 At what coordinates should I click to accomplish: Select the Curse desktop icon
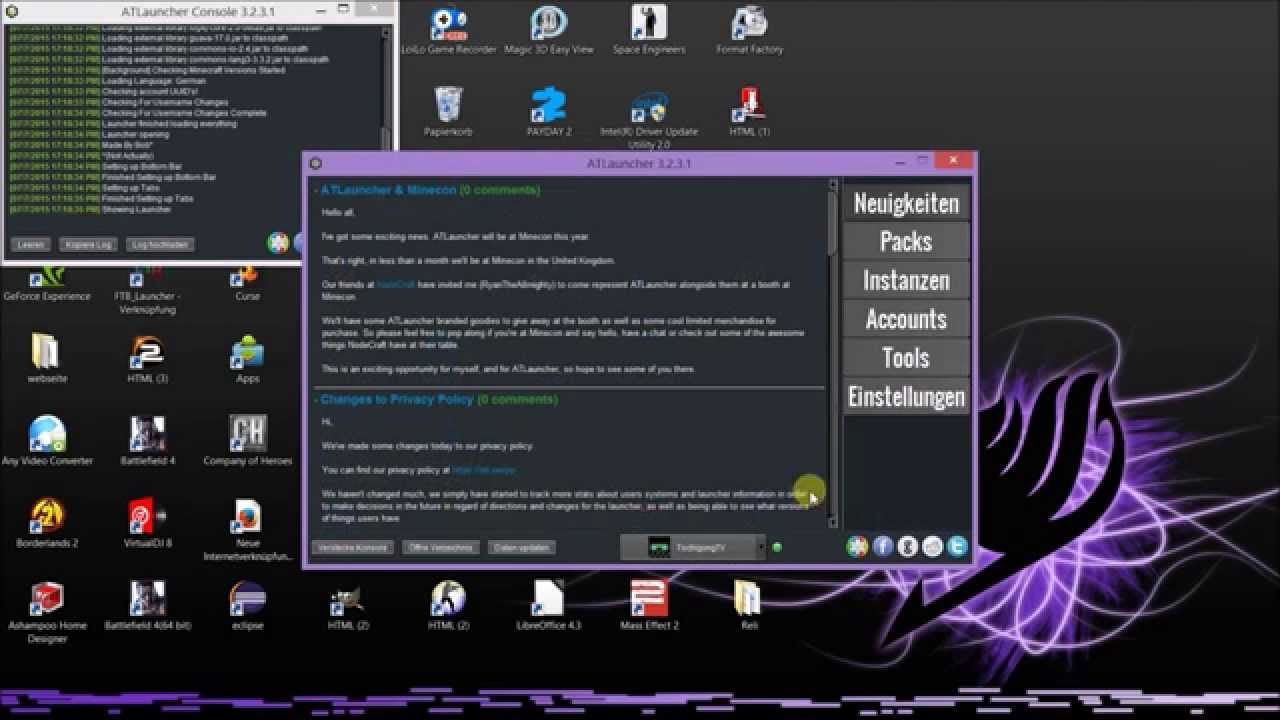click(247, 283)
